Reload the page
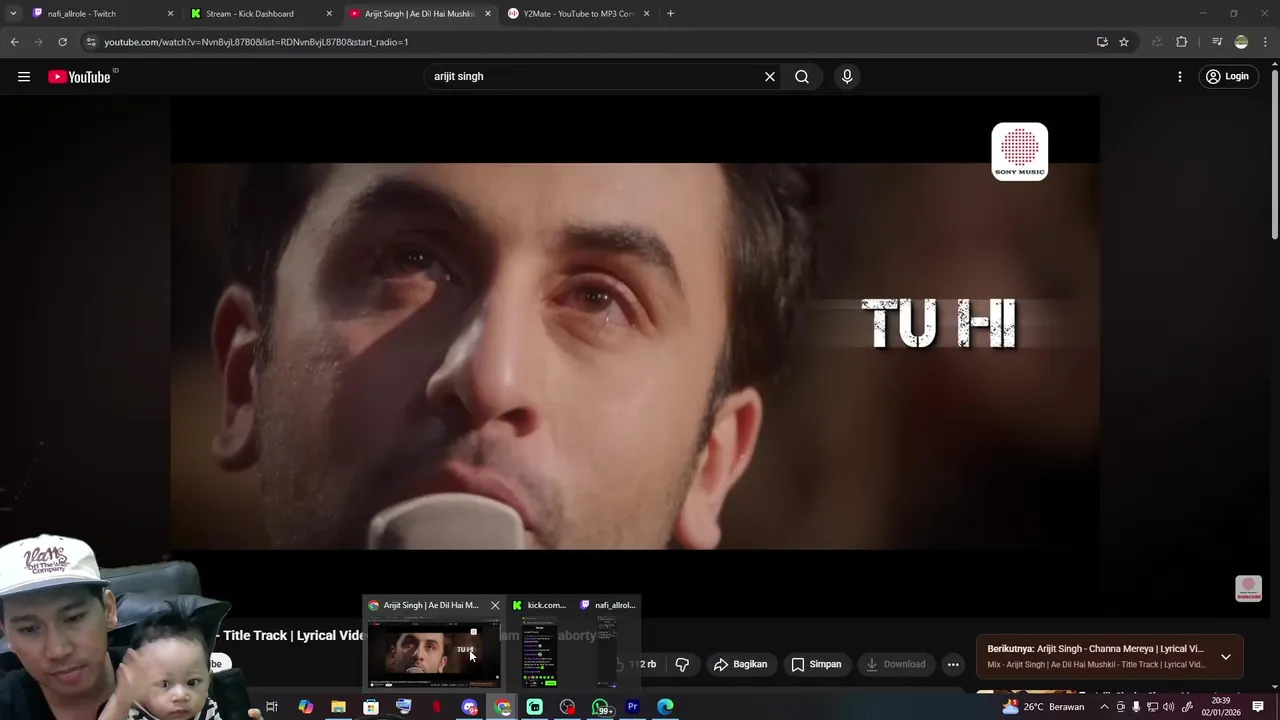 [x=62, y=42]
